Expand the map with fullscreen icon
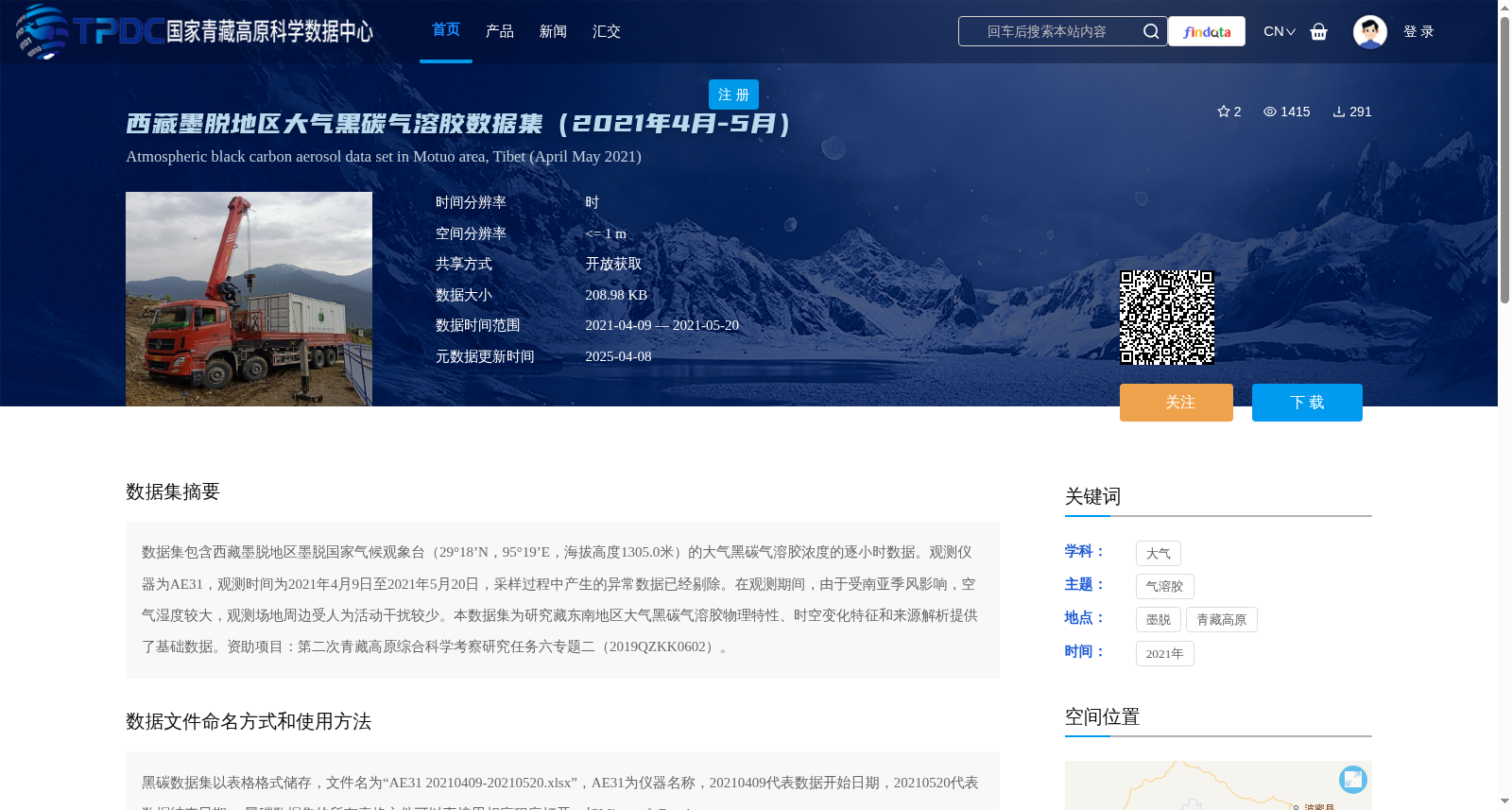This screenshot has width=1512, height=810. pyautogui.click(x=1353, y=779)
